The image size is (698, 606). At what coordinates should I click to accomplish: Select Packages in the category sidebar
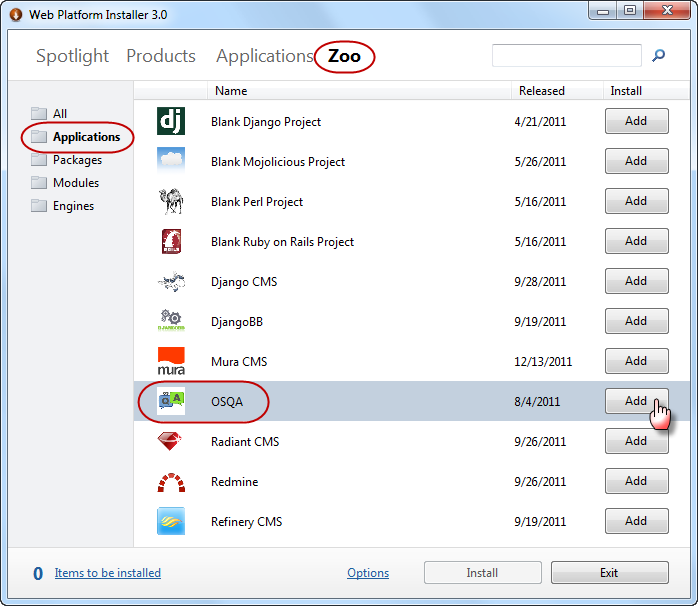point(77,160)
